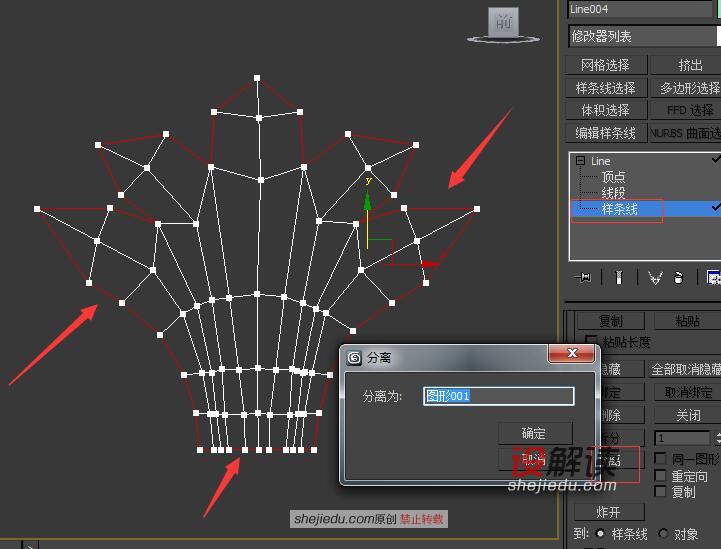
Task: Click the NURBS 曲面选择 button
Action: [686, 133]
